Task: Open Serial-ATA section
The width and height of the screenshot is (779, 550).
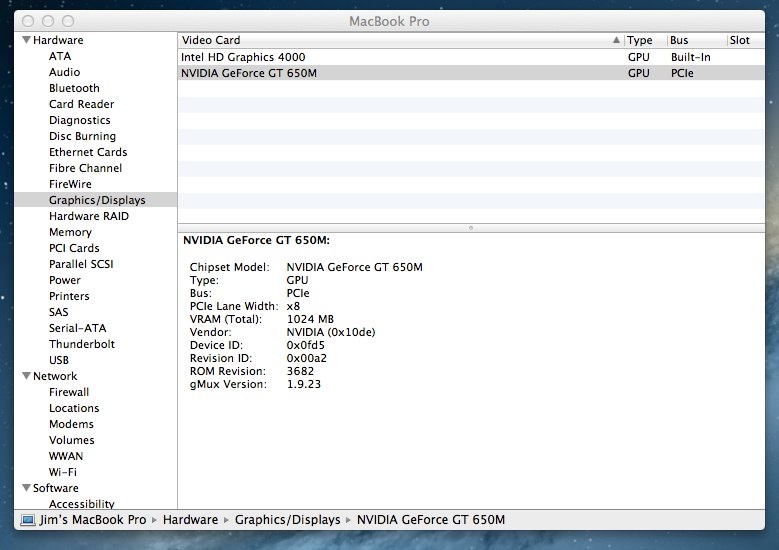Action: 78,328
